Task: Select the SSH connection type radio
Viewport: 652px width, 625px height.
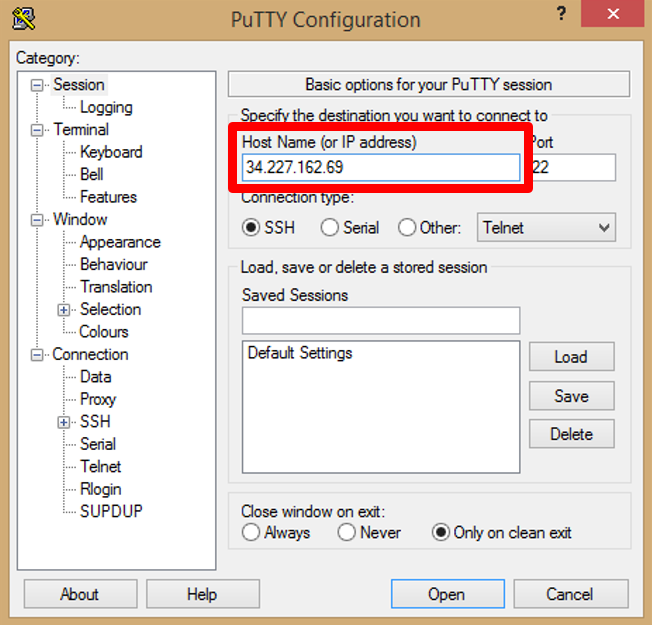Action: click(251, 228)
